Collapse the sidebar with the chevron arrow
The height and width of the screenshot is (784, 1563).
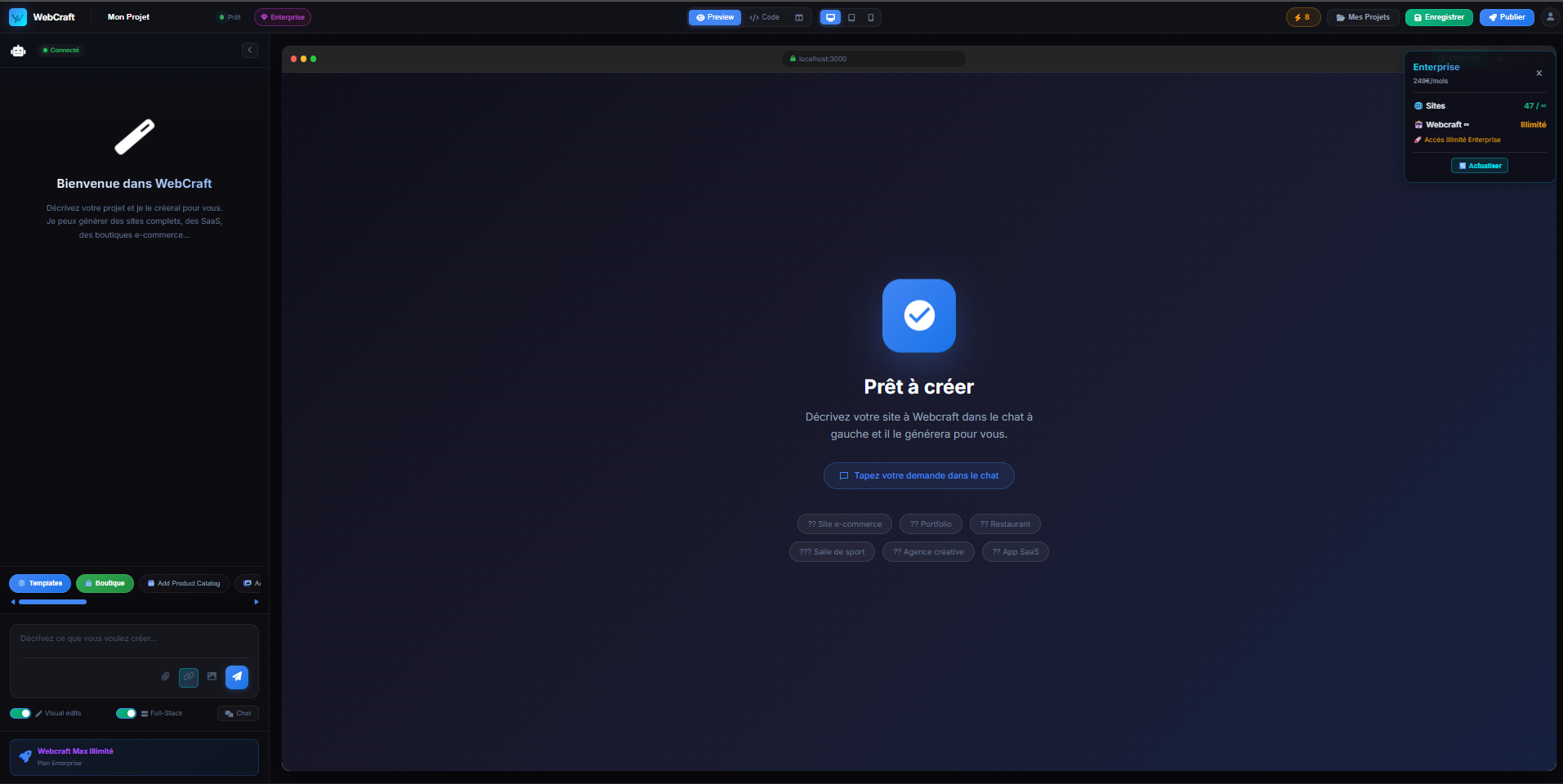point(250,50)
